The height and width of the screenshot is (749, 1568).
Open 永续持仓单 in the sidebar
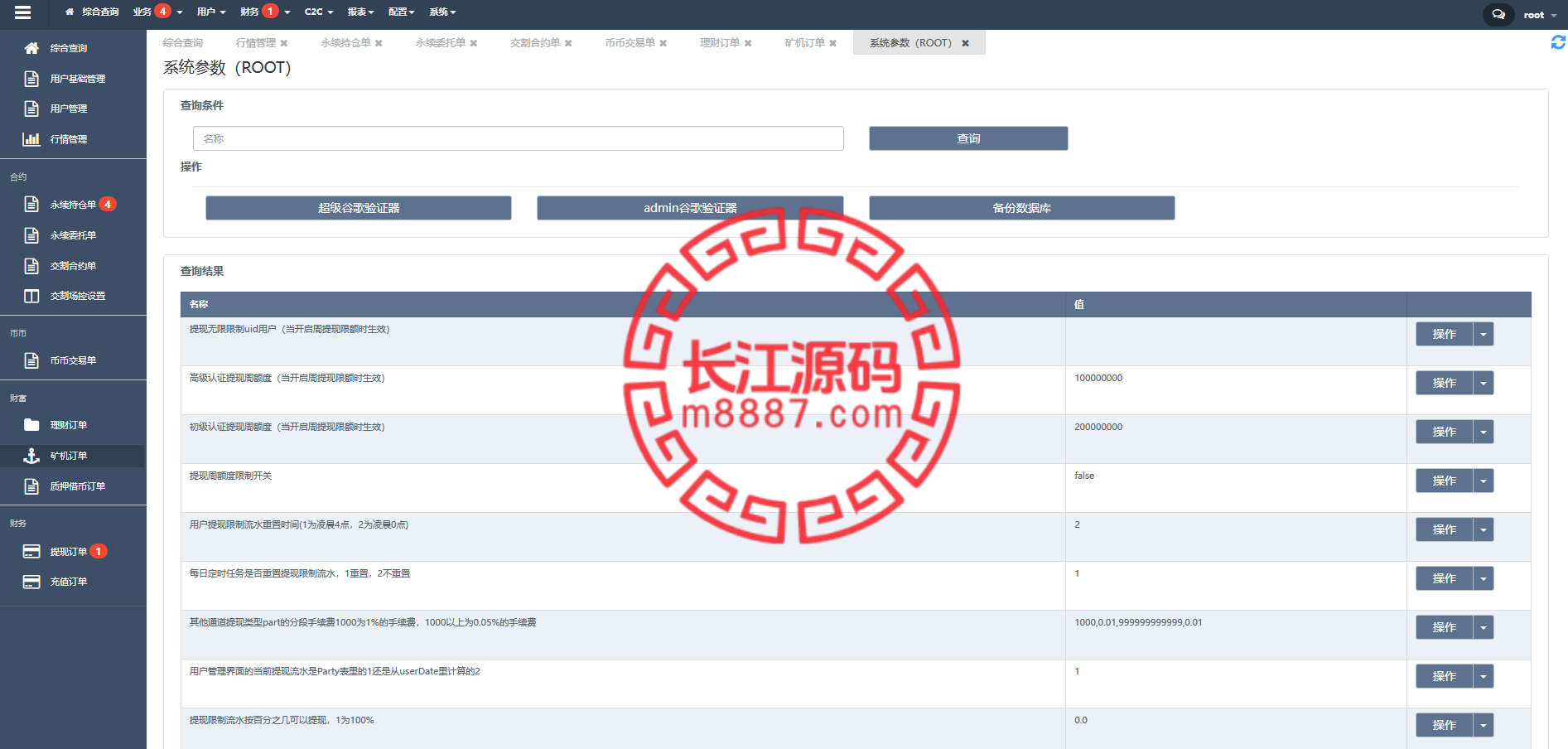(x=73, y=205)
